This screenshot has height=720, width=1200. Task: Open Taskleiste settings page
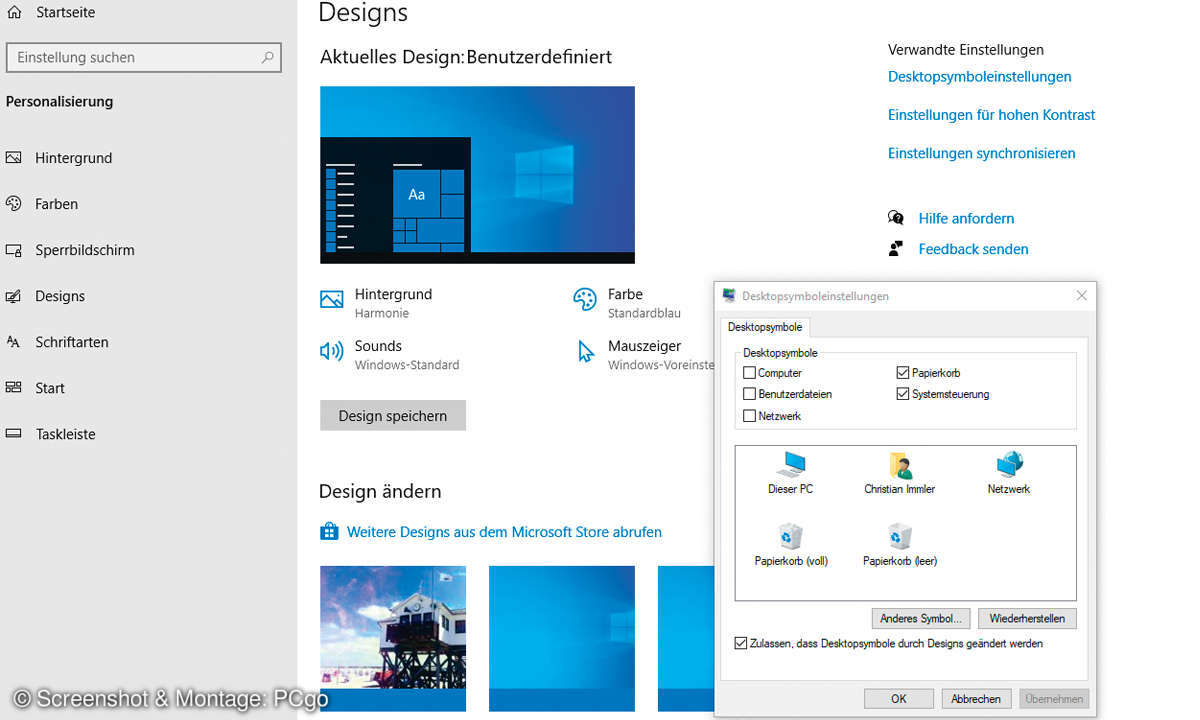pos(65,434)
